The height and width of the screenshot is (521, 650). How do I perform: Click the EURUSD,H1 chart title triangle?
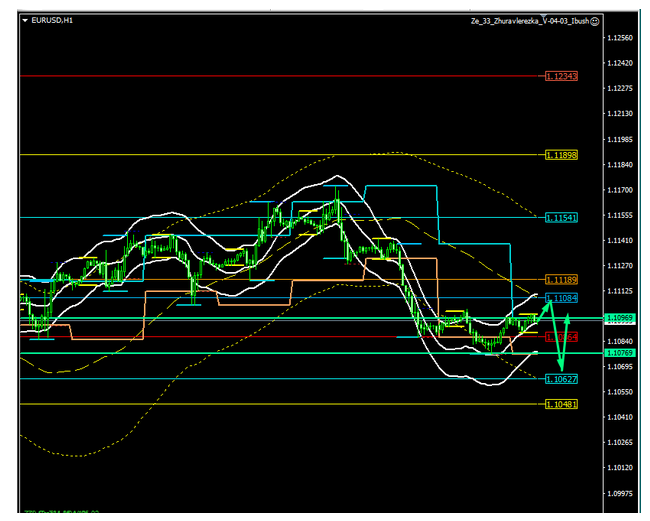(x=25, y=20)
